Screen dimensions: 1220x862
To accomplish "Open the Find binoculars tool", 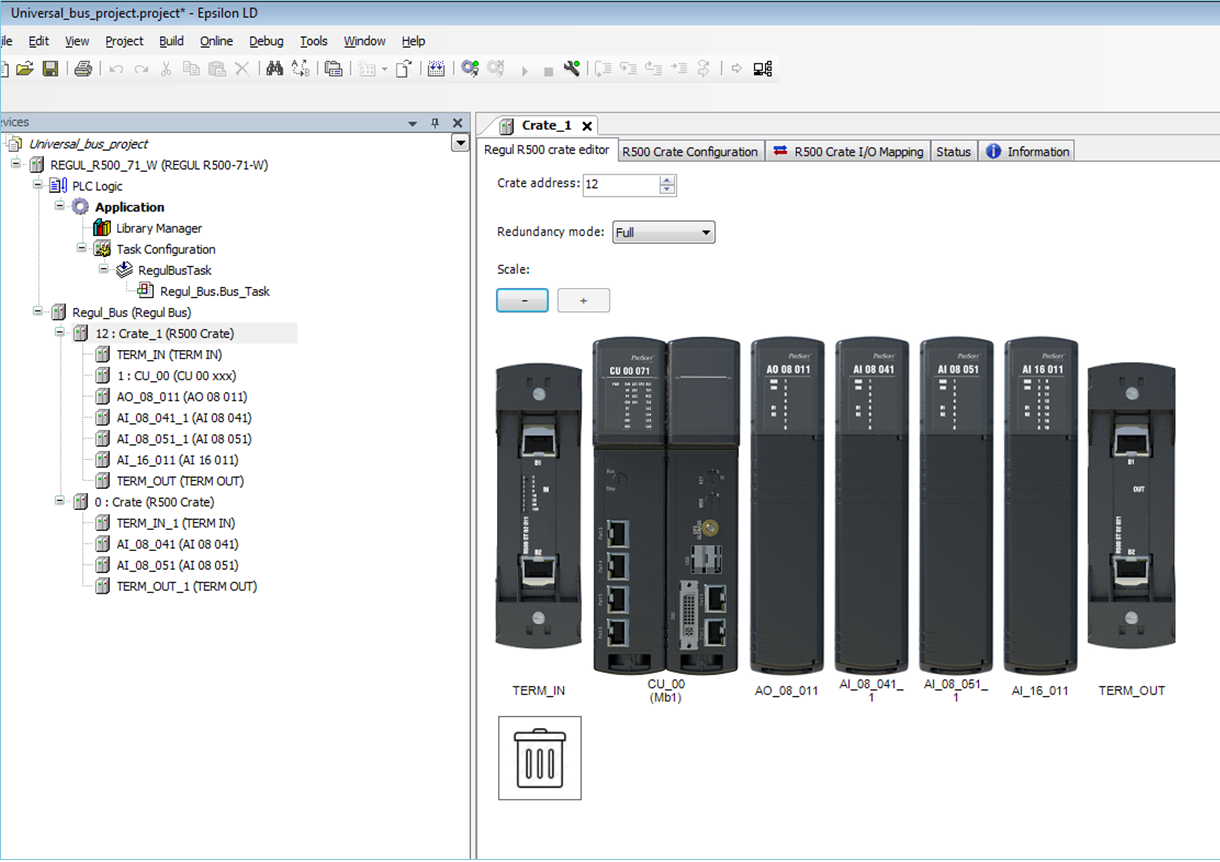I will click(274, 69).
